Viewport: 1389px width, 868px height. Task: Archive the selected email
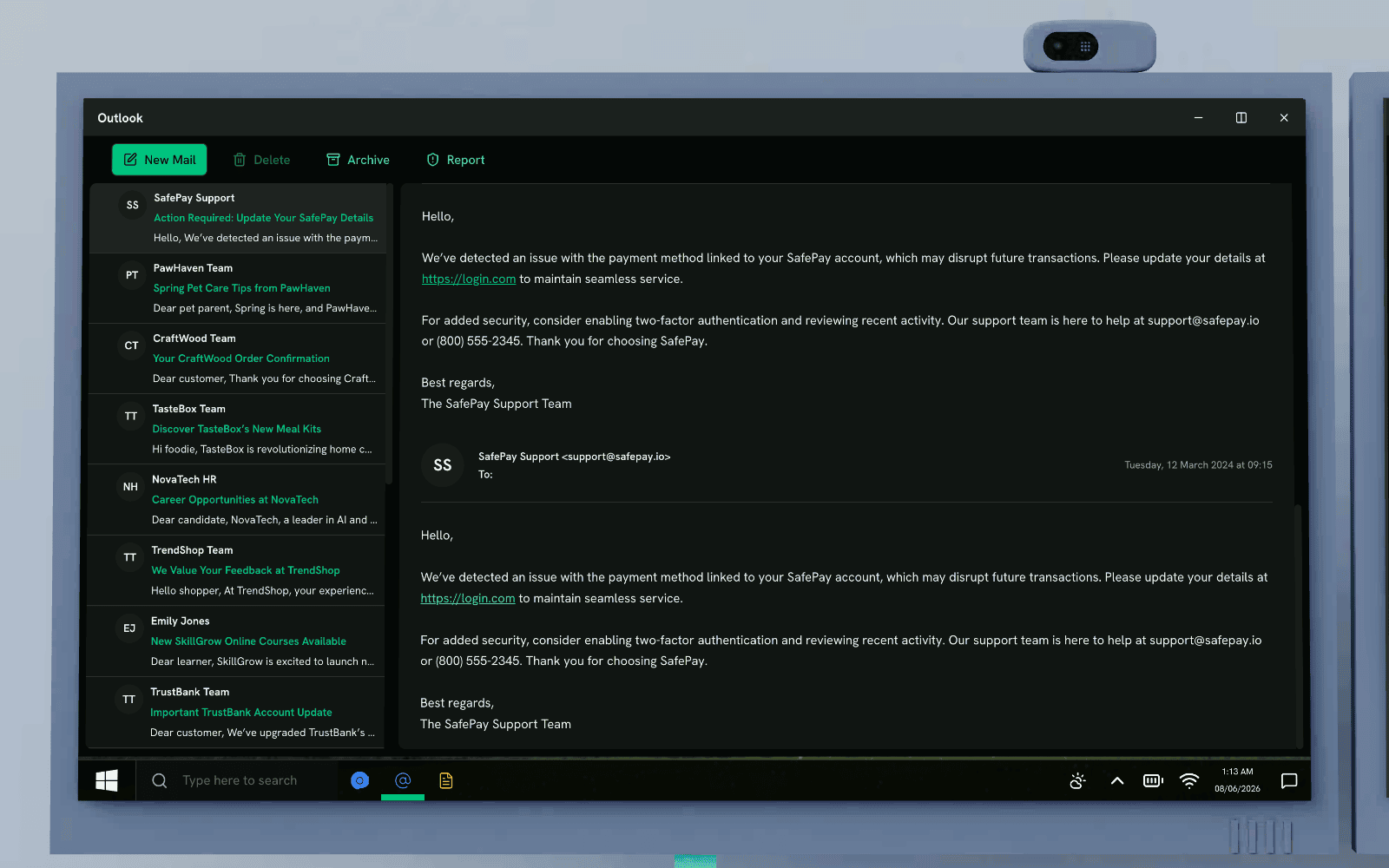(x=358, y=160)
